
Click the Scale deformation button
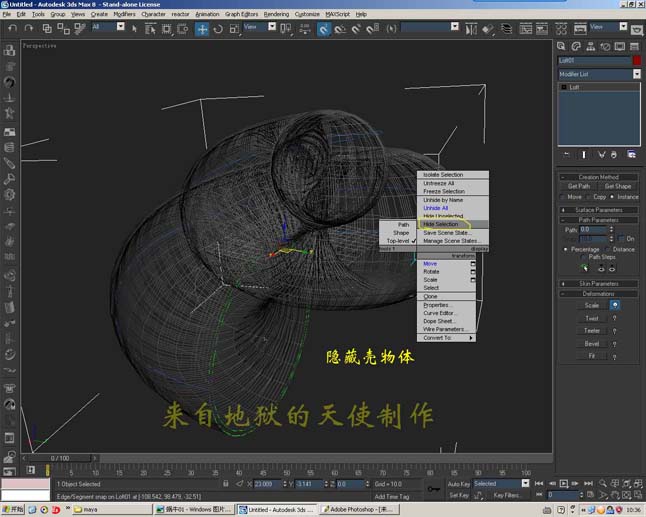click(x=592, y=305)
